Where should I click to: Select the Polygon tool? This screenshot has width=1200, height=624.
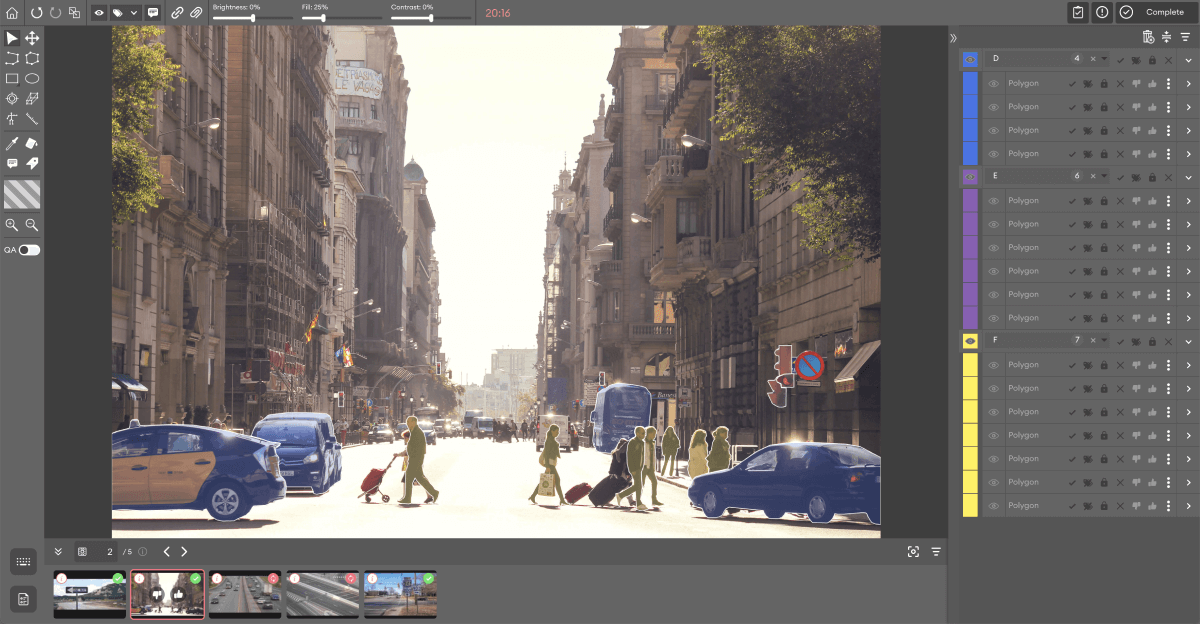[x=30, y=60]
